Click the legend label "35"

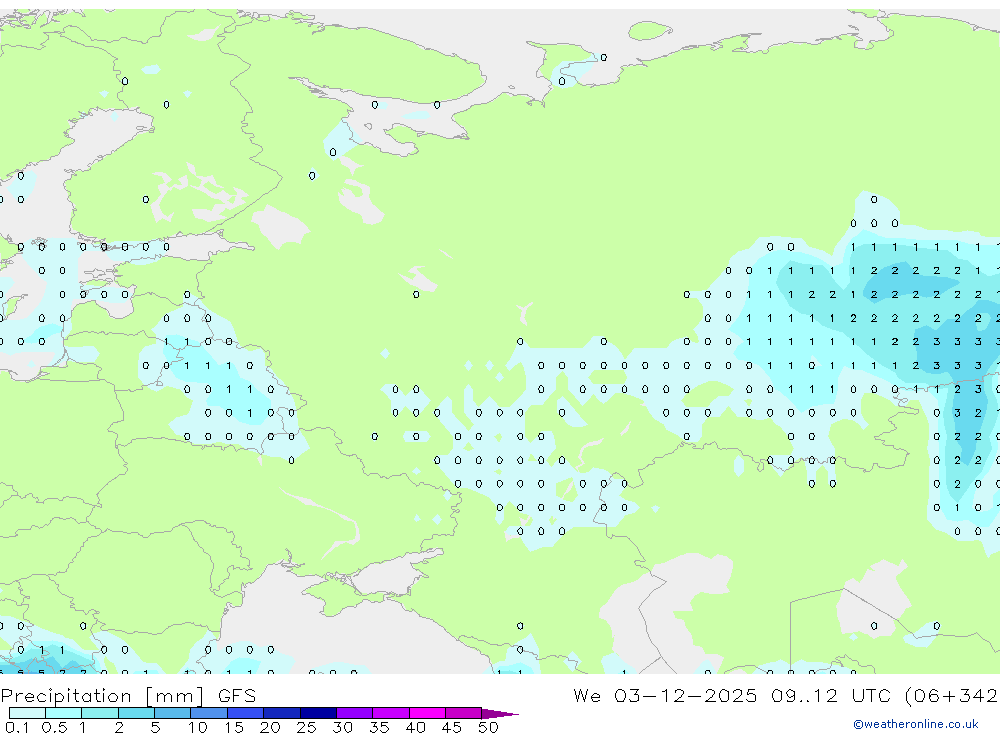(x=379, y=727)
